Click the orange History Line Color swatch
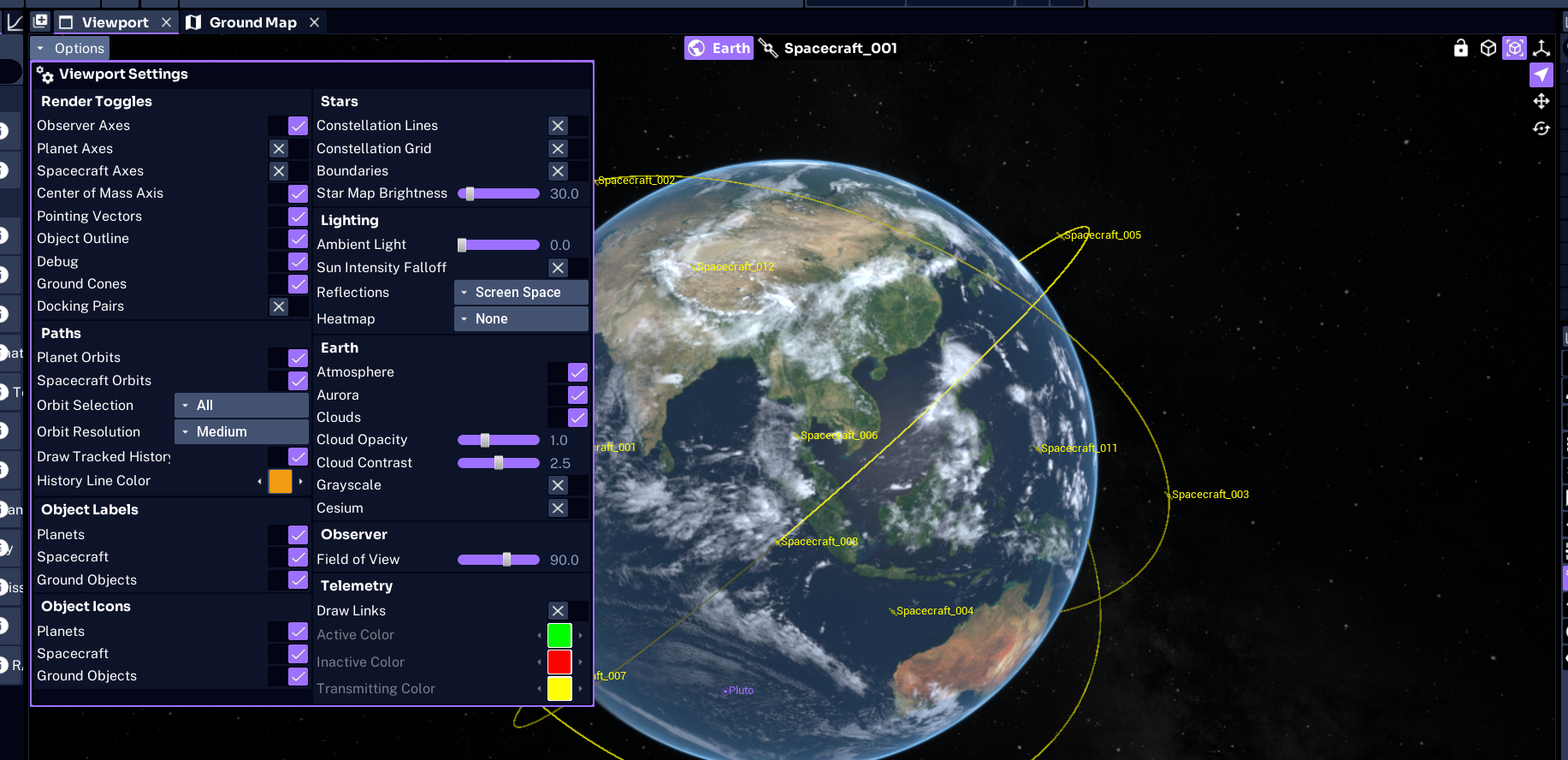Image resolution: width=1568 pixels, height=760 pixels. click(281, 481)
